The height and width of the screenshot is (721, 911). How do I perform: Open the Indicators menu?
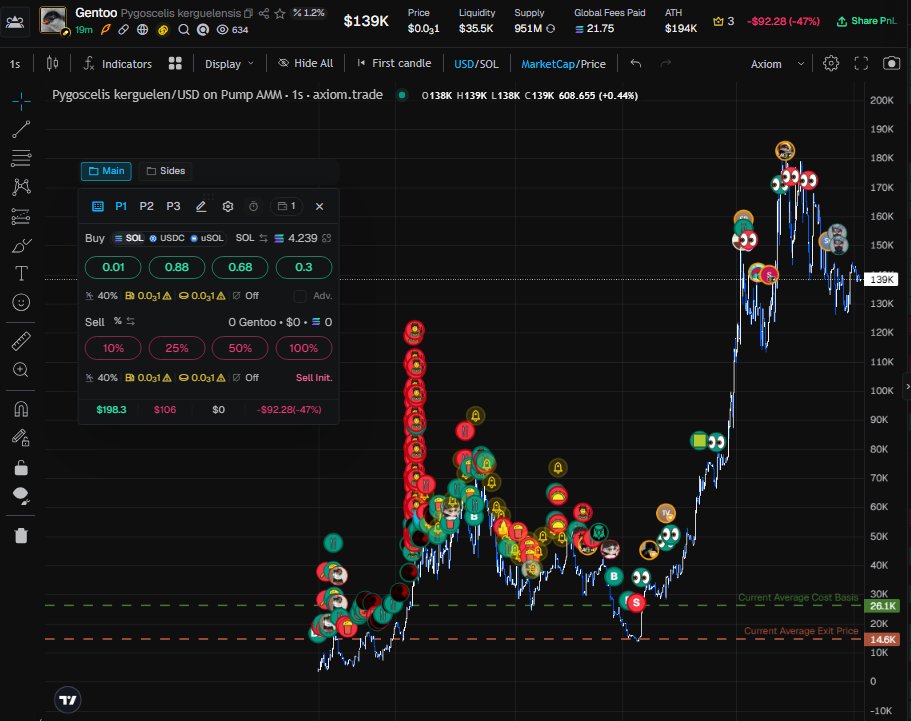pos(117,64)
